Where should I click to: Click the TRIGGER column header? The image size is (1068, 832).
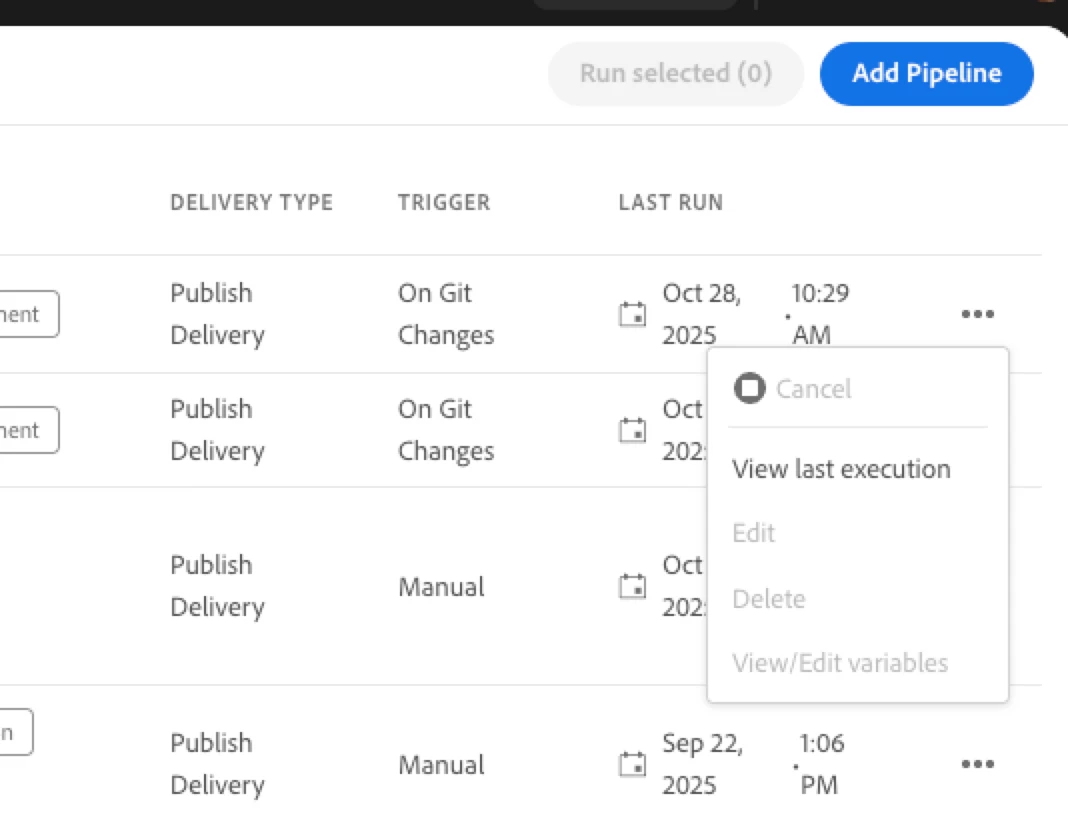point(444,202)
